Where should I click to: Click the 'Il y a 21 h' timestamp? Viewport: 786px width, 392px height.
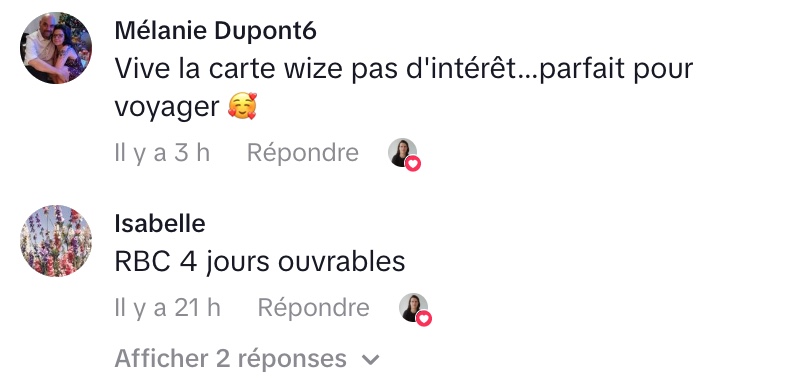pos(167,308)
